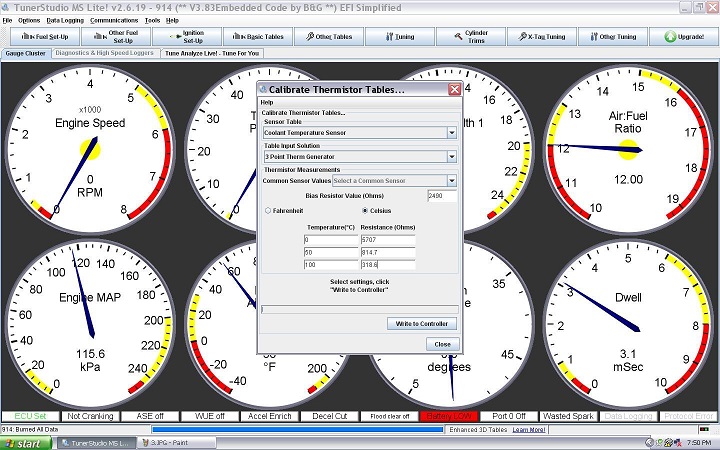
Task: Switch to Tune Analyze Live! tab
Action: tap(212, 53)
